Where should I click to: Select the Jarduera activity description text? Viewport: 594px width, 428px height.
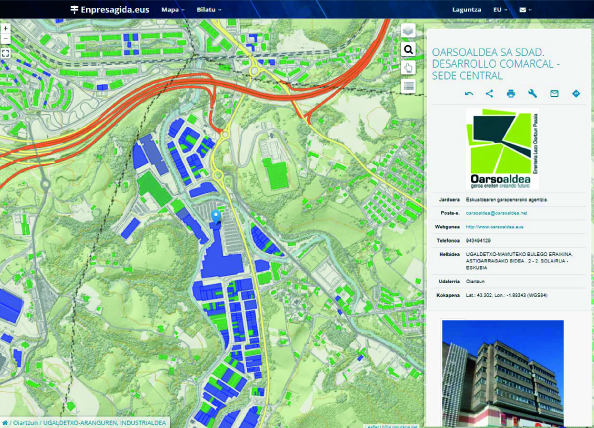506,200
